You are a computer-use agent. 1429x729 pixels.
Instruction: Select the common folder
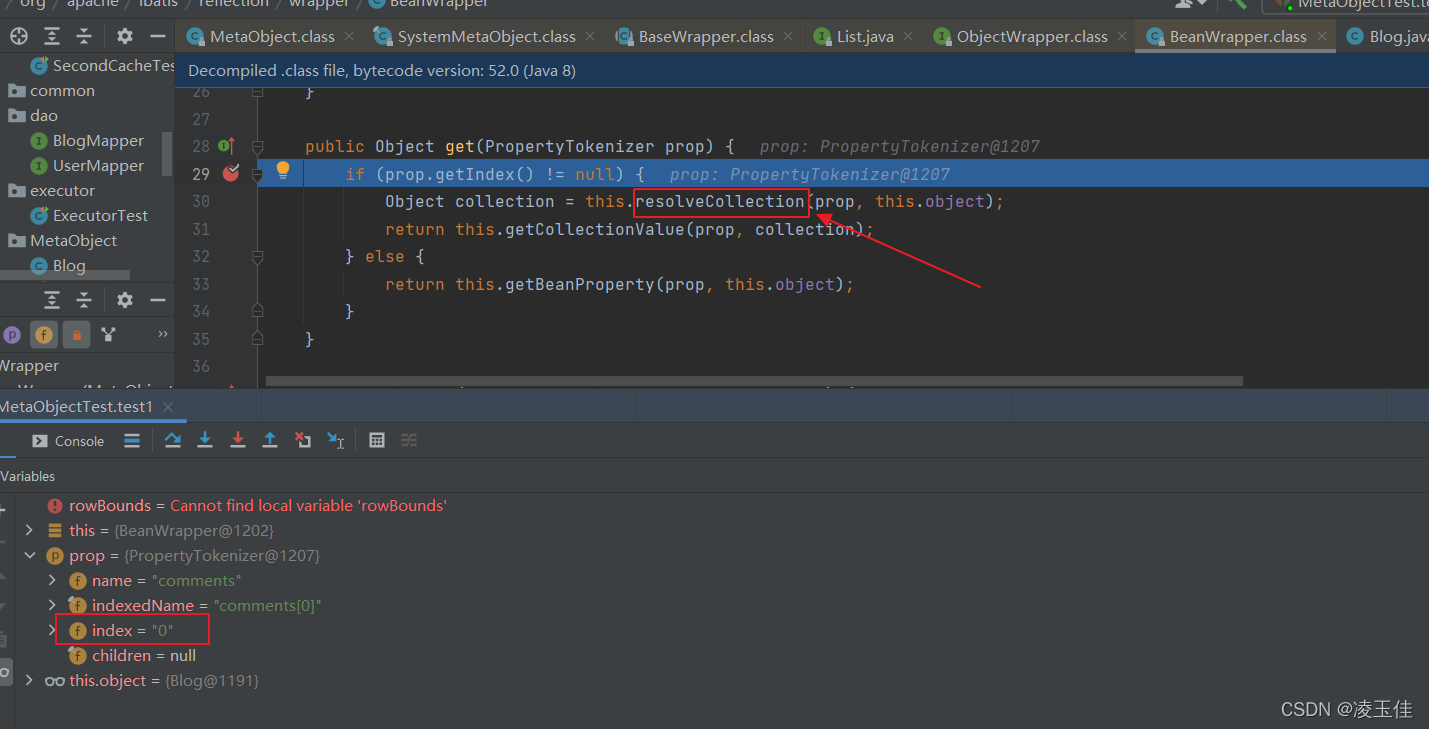(62, 91)
